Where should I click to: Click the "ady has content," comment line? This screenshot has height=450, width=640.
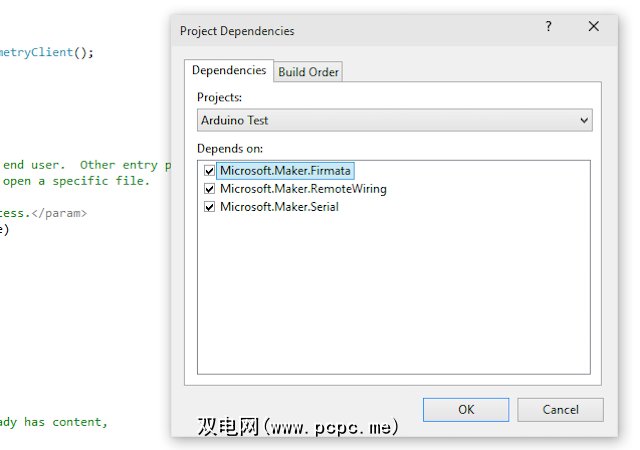point(53,422)
